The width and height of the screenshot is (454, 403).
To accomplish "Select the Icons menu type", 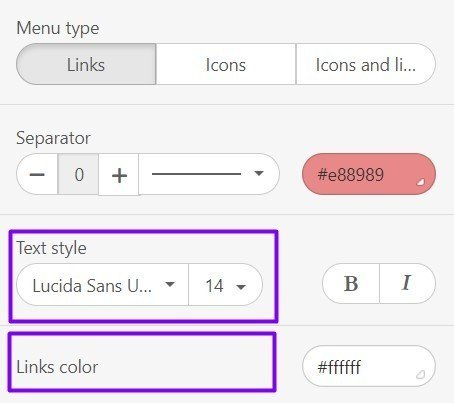I will tap(226, 64).
